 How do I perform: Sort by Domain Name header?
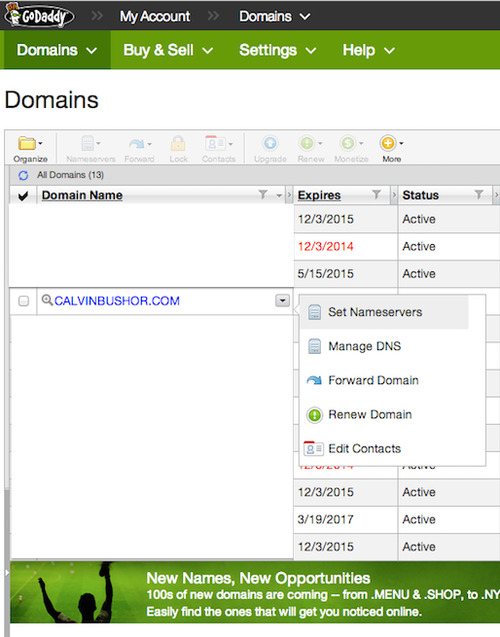click(x=82, y=195)
